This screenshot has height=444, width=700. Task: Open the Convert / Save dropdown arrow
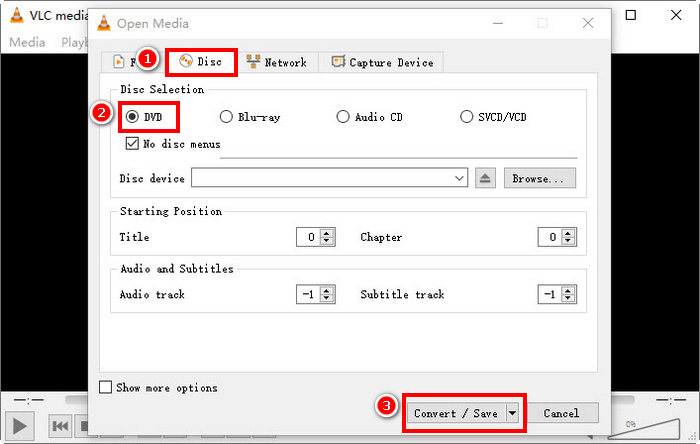coord(513,413)
